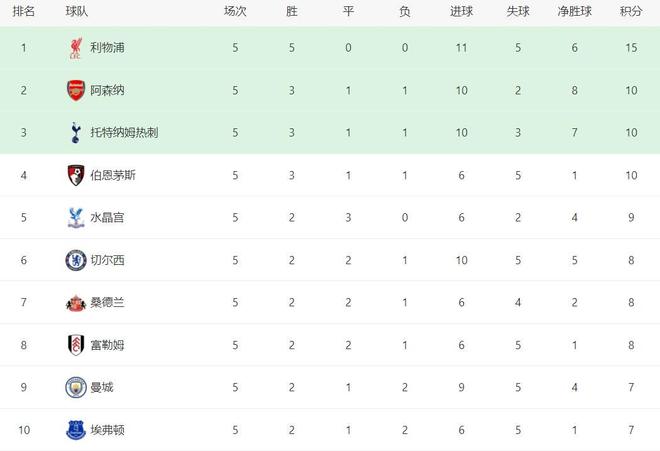The height and width of the screenshot is (451, 660).
Task: Sort by the 净胜球 column header
Action: pyautogui.click(x=574, y=12)
